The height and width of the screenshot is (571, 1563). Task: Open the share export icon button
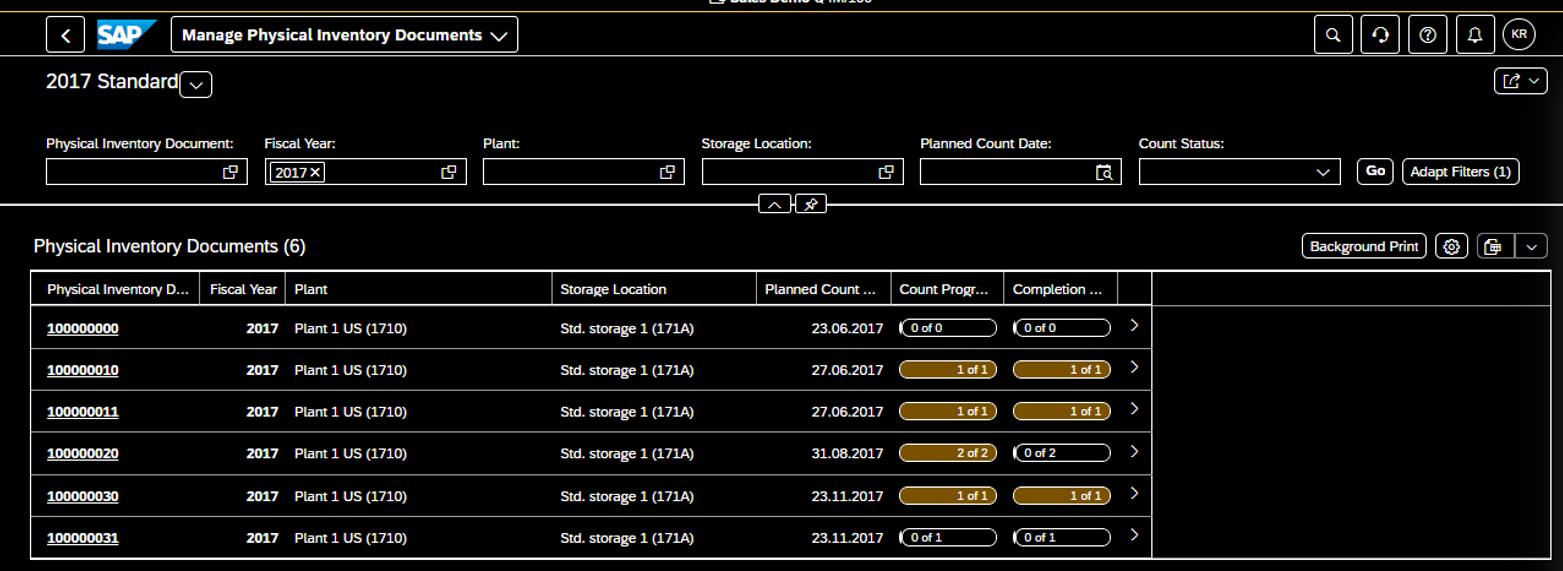click(1520, 81)
